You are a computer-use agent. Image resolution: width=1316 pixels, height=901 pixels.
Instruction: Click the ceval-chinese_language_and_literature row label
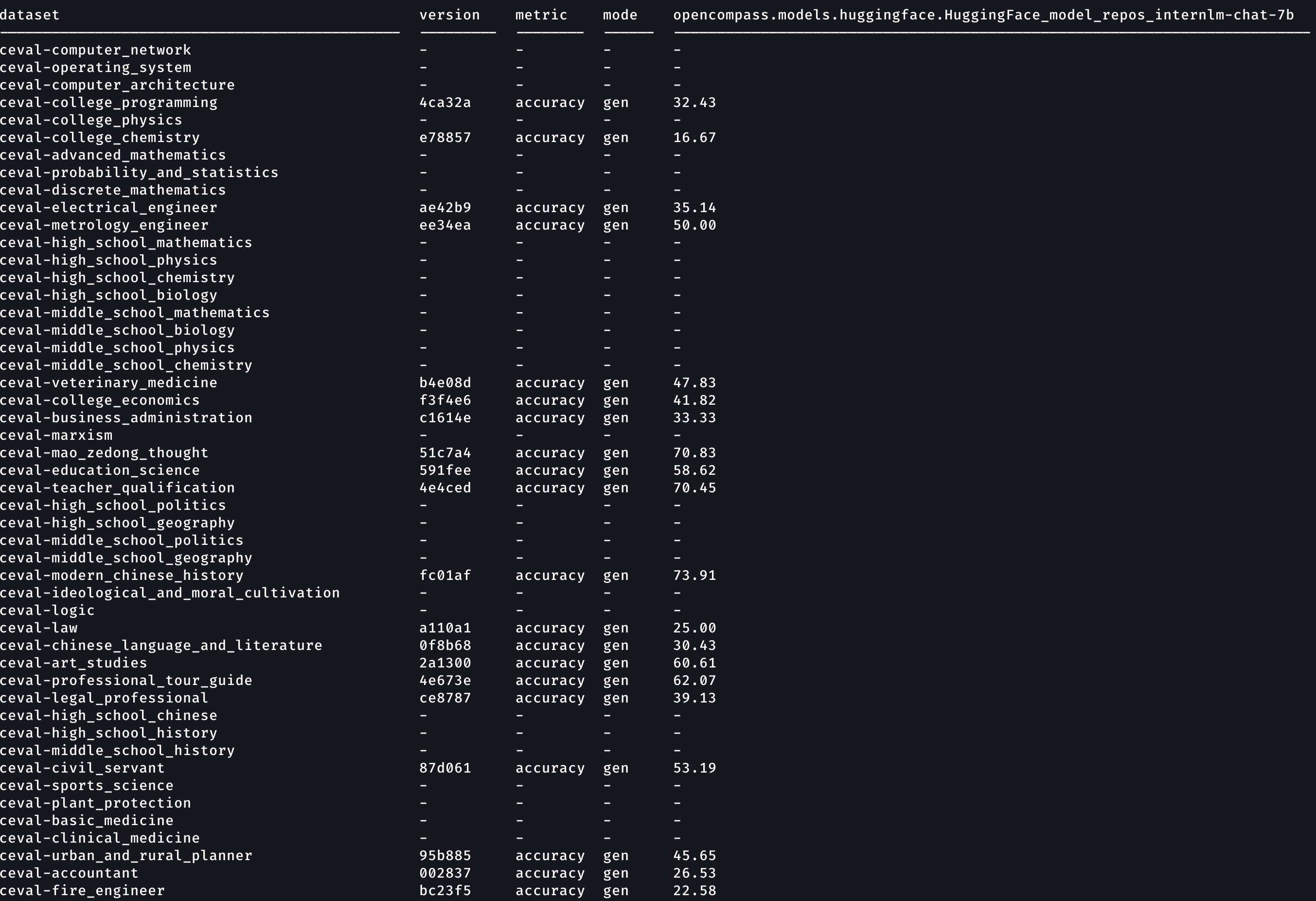pos(161,646)
